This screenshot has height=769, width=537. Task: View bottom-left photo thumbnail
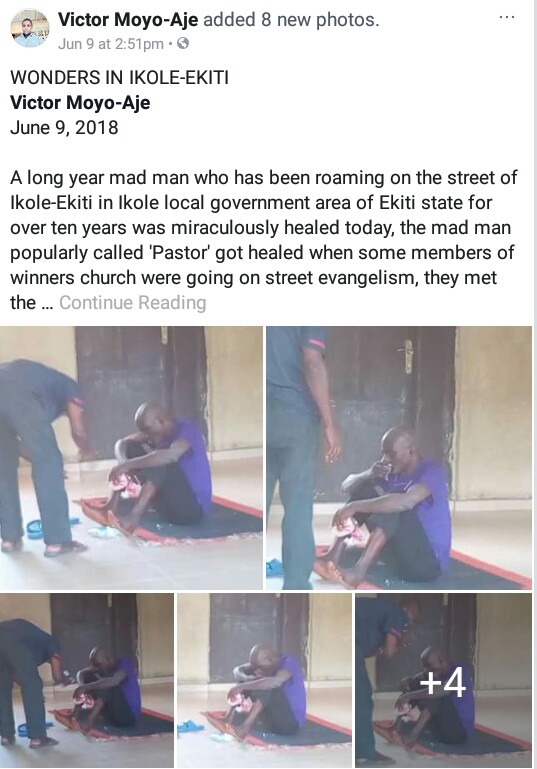click(x=86, y=680)
